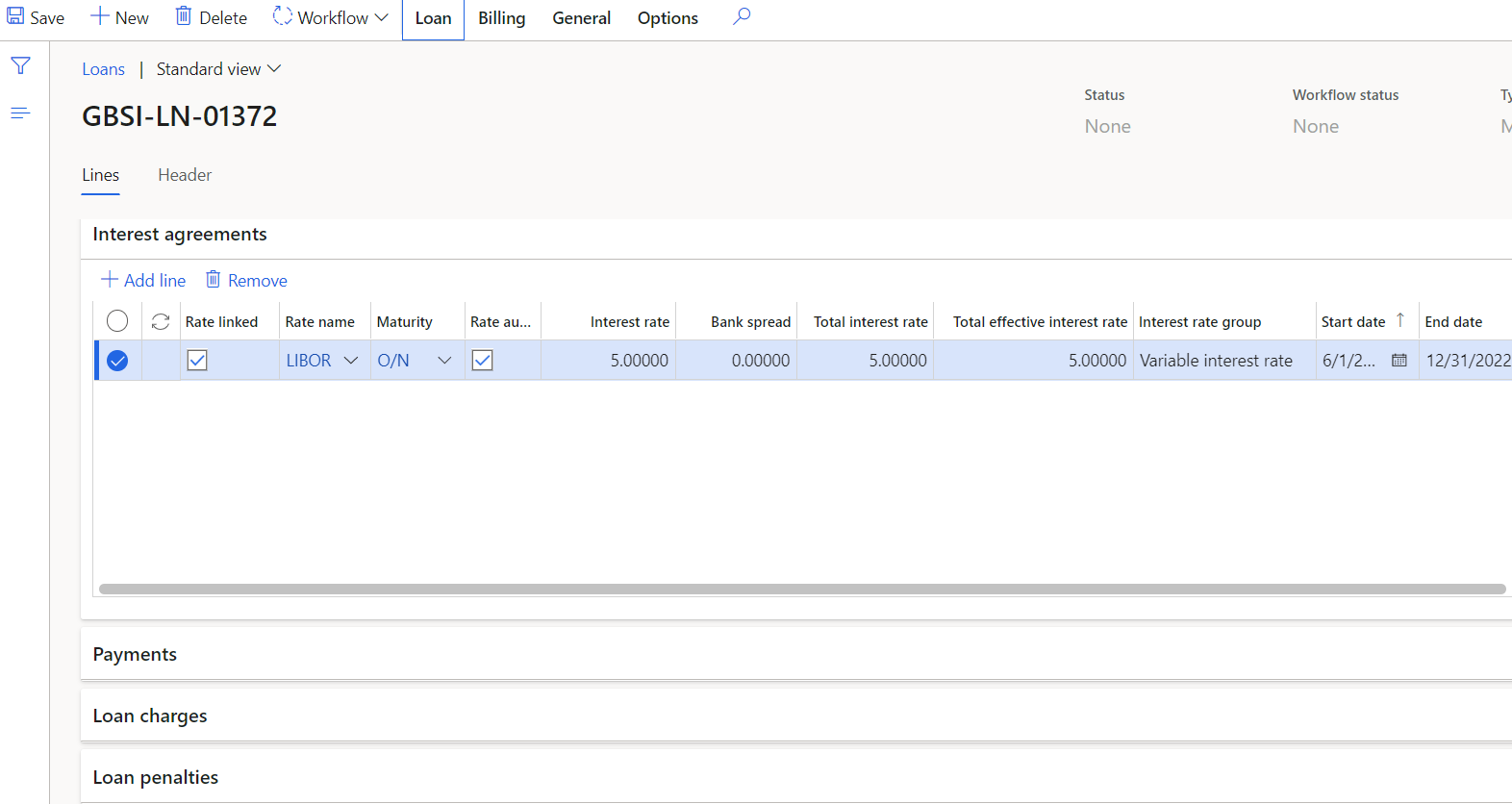Viewport: 1512px width, 804px height.
Task: Click the refresh icon in grid header
Action: [161, 322]
